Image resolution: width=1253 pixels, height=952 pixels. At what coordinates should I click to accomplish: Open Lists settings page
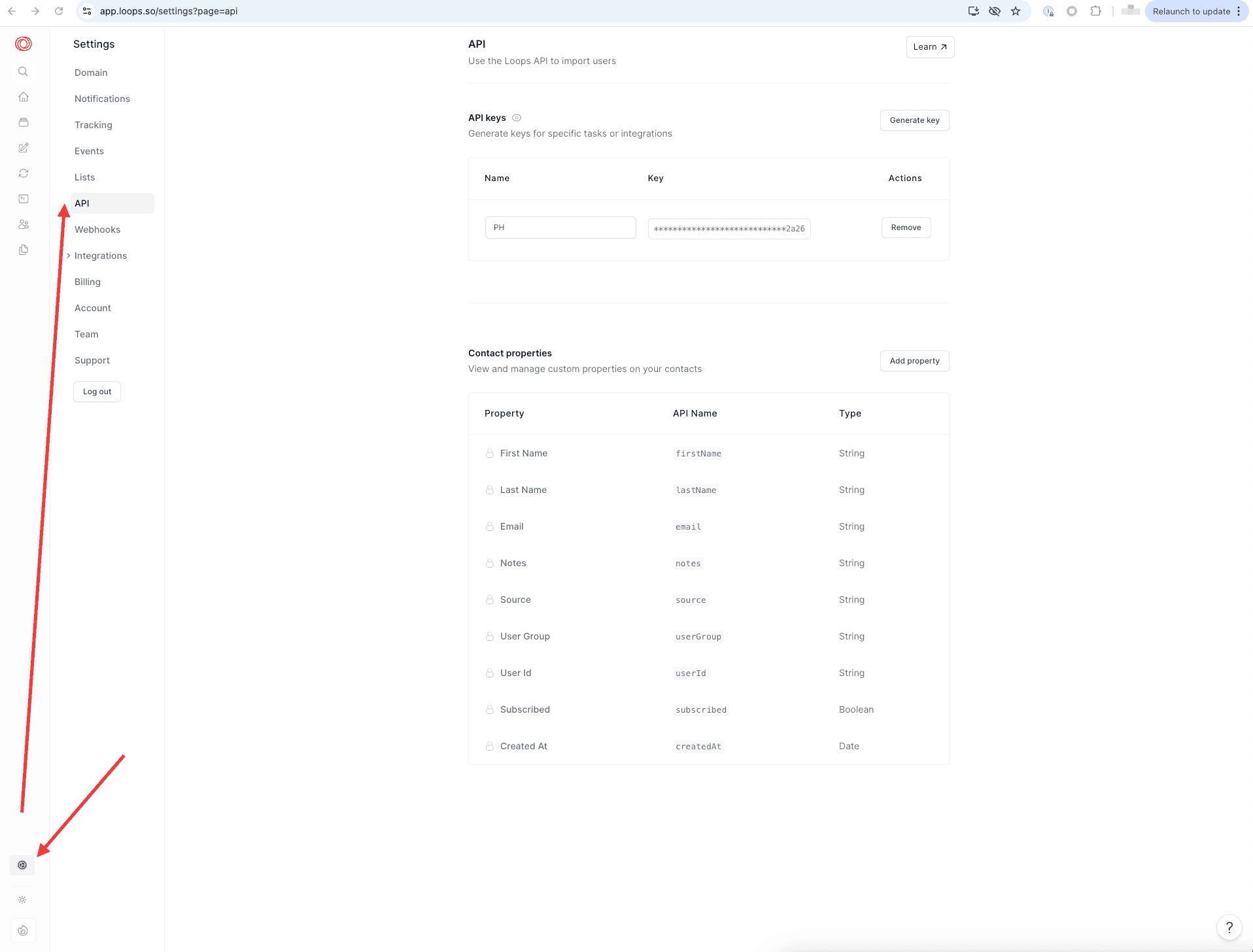pyautogui.click(x=84, y=177)
